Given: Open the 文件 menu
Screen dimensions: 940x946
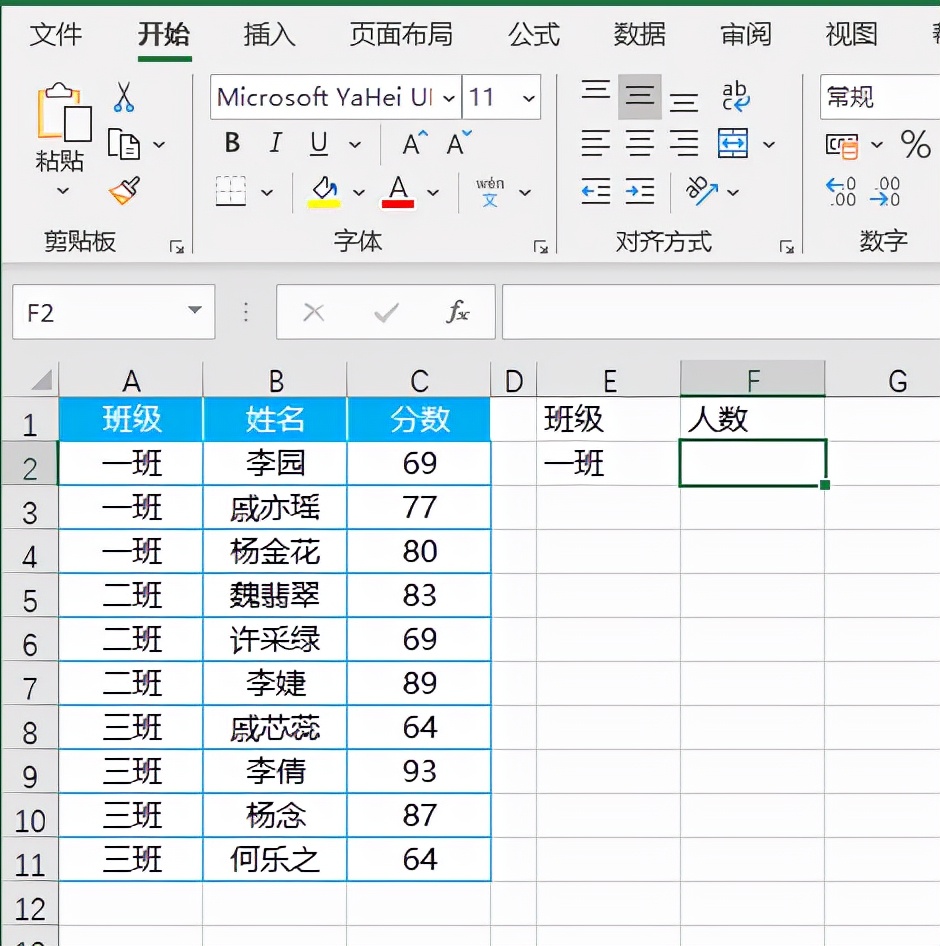Looking at the screenshot, I should 56,34.
